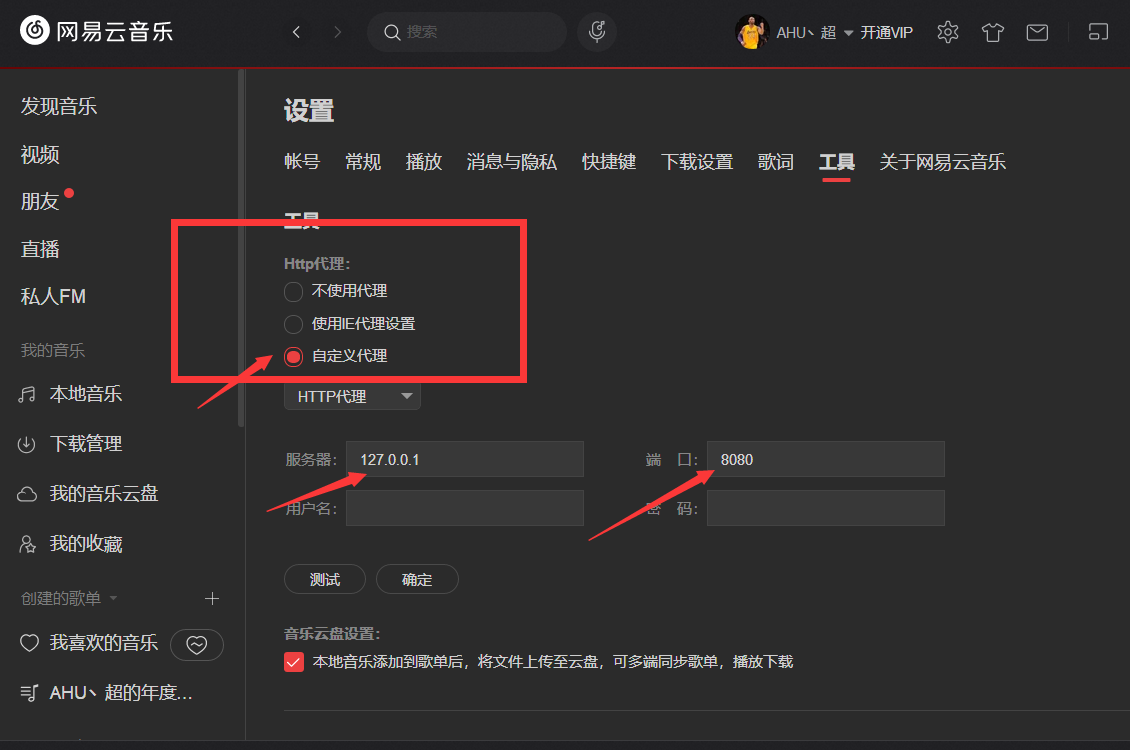Click the 用户名 input field
Image resolution: width=1130 pixels, height=750 pixels.
pos(465,508)
